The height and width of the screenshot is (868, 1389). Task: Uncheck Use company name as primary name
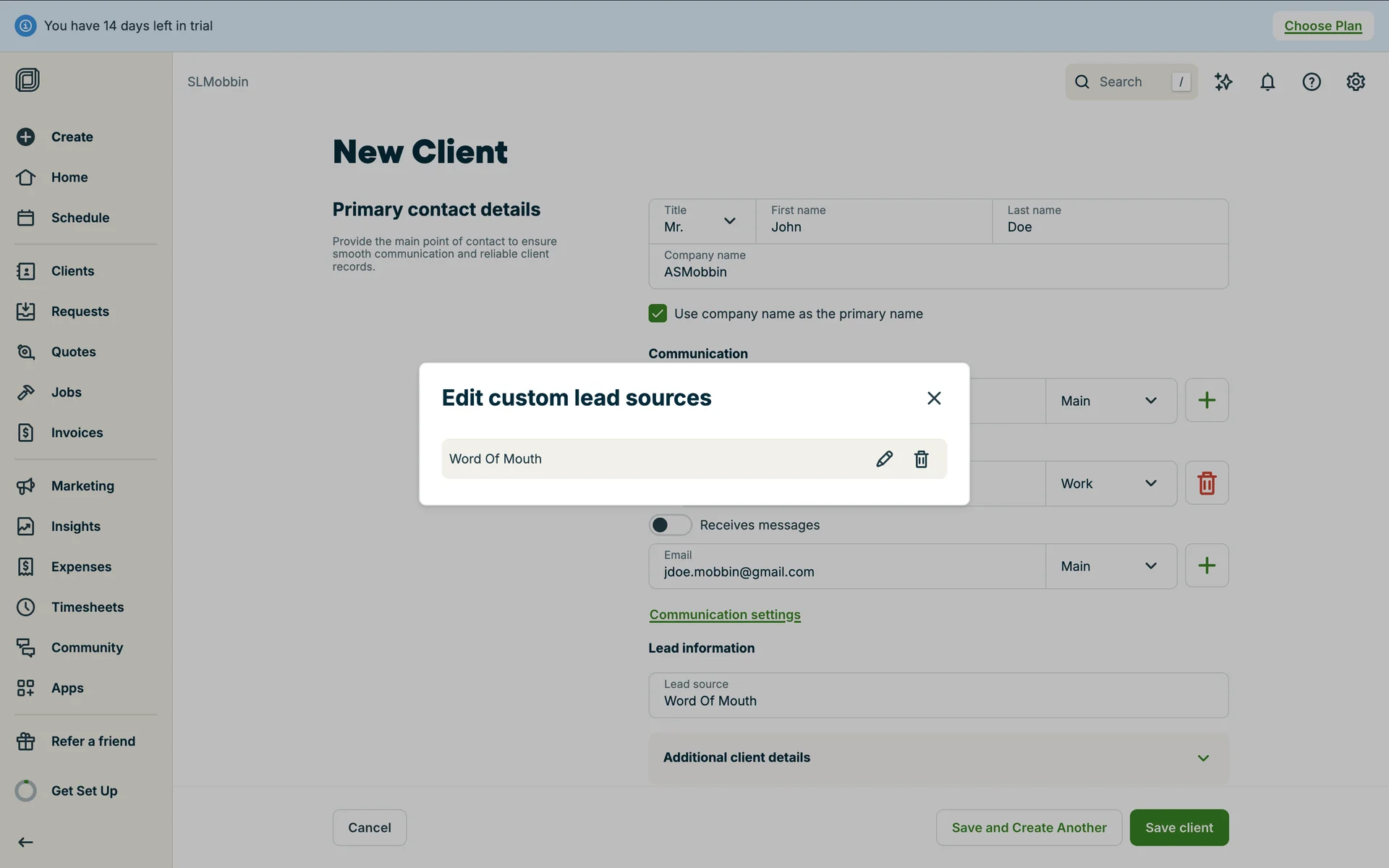[x=658, y=313]
